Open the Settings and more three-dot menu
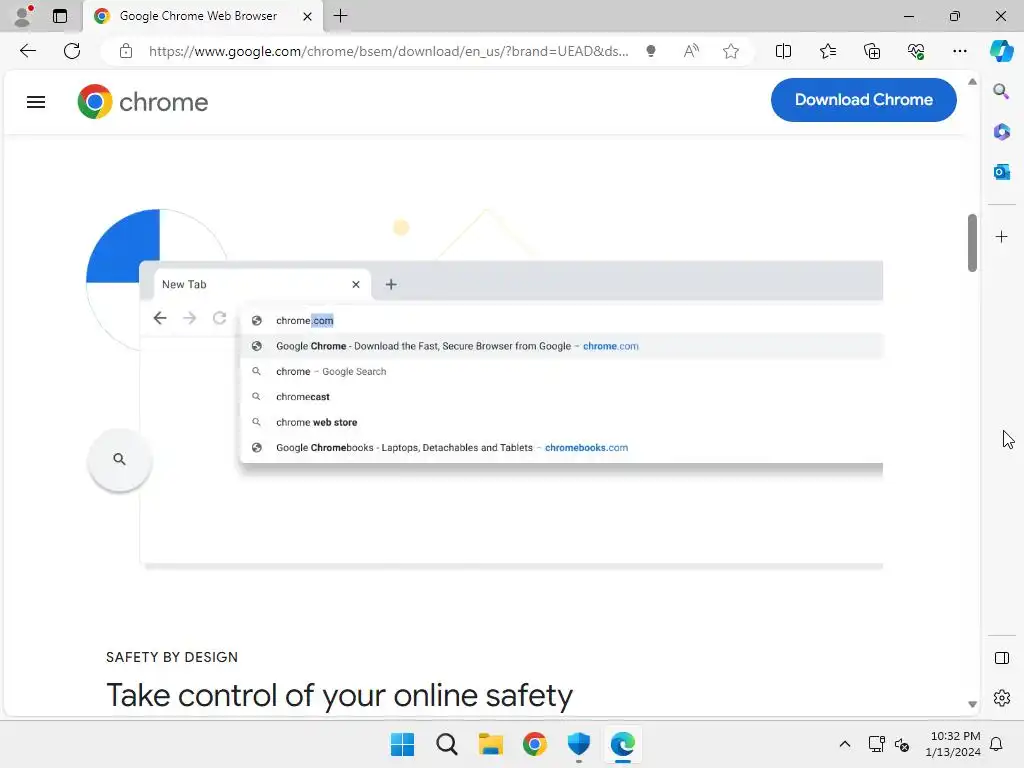Viewport: 1024px width, 768px height. tap(959, 51)
